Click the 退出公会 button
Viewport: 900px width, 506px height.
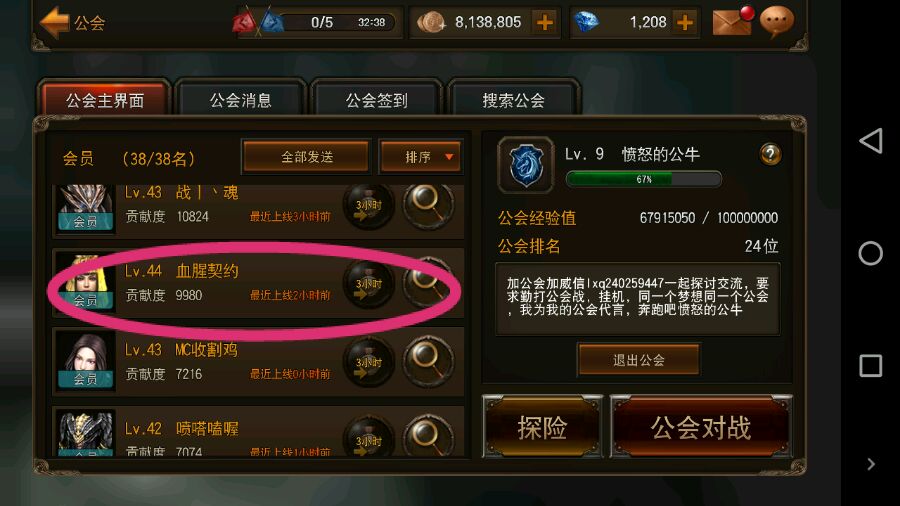[638, 360]
